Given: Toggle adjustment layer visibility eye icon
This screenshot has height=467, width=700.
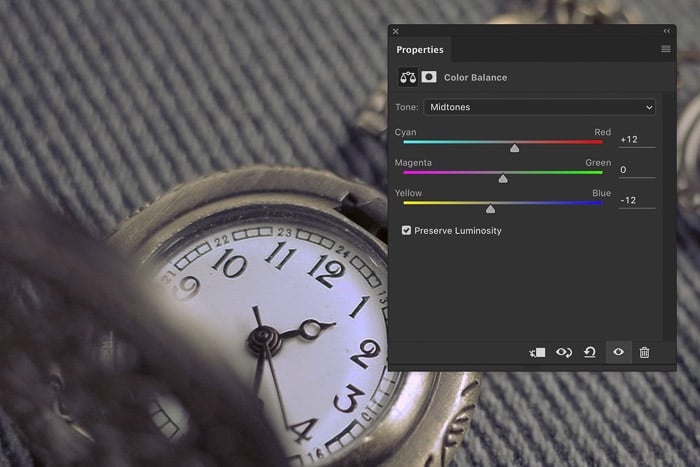Looking at the screenshot, I should [618, 352].
